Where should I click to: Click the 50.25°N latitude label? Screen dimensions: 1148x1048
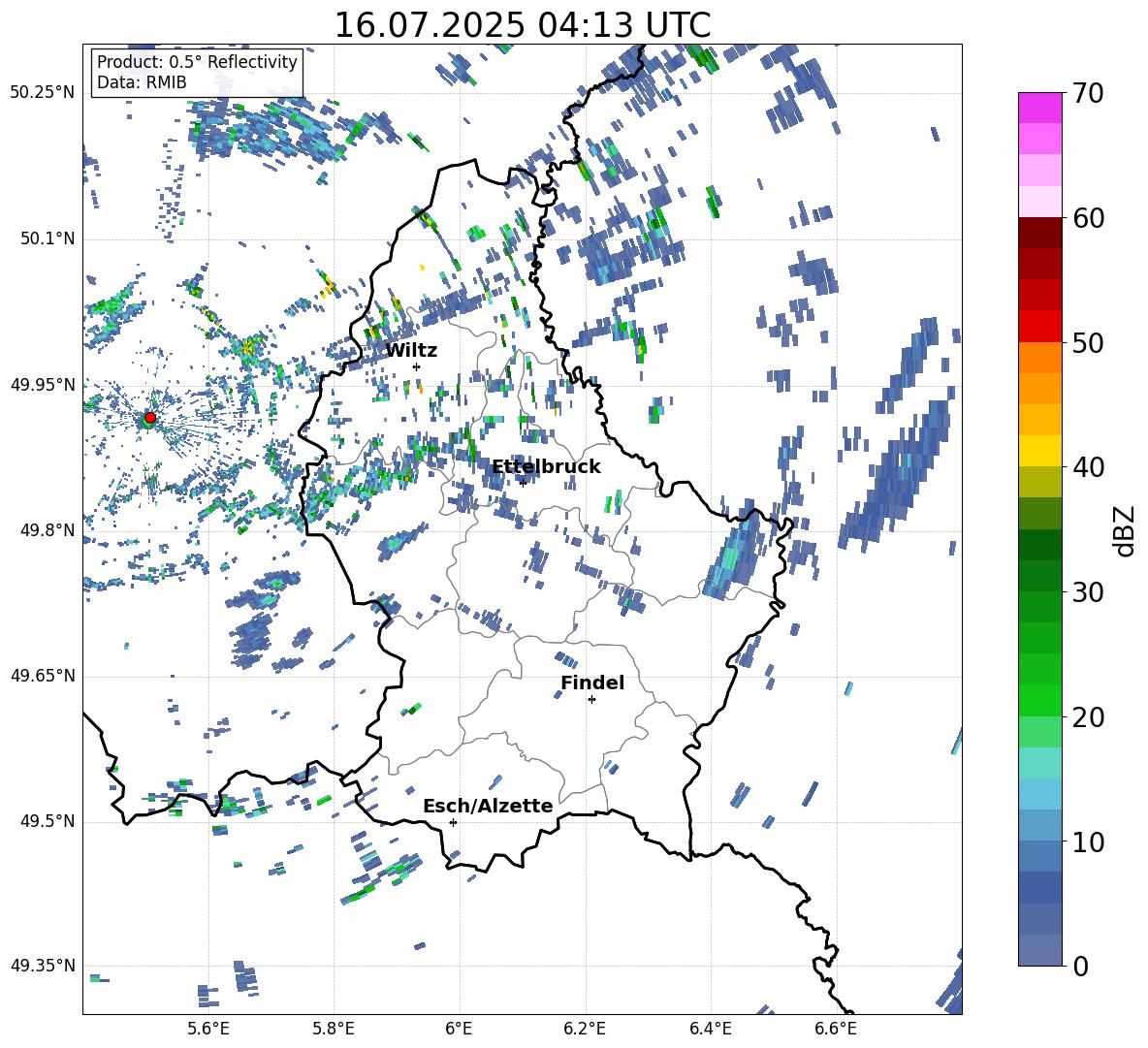[x=43, y=93]
